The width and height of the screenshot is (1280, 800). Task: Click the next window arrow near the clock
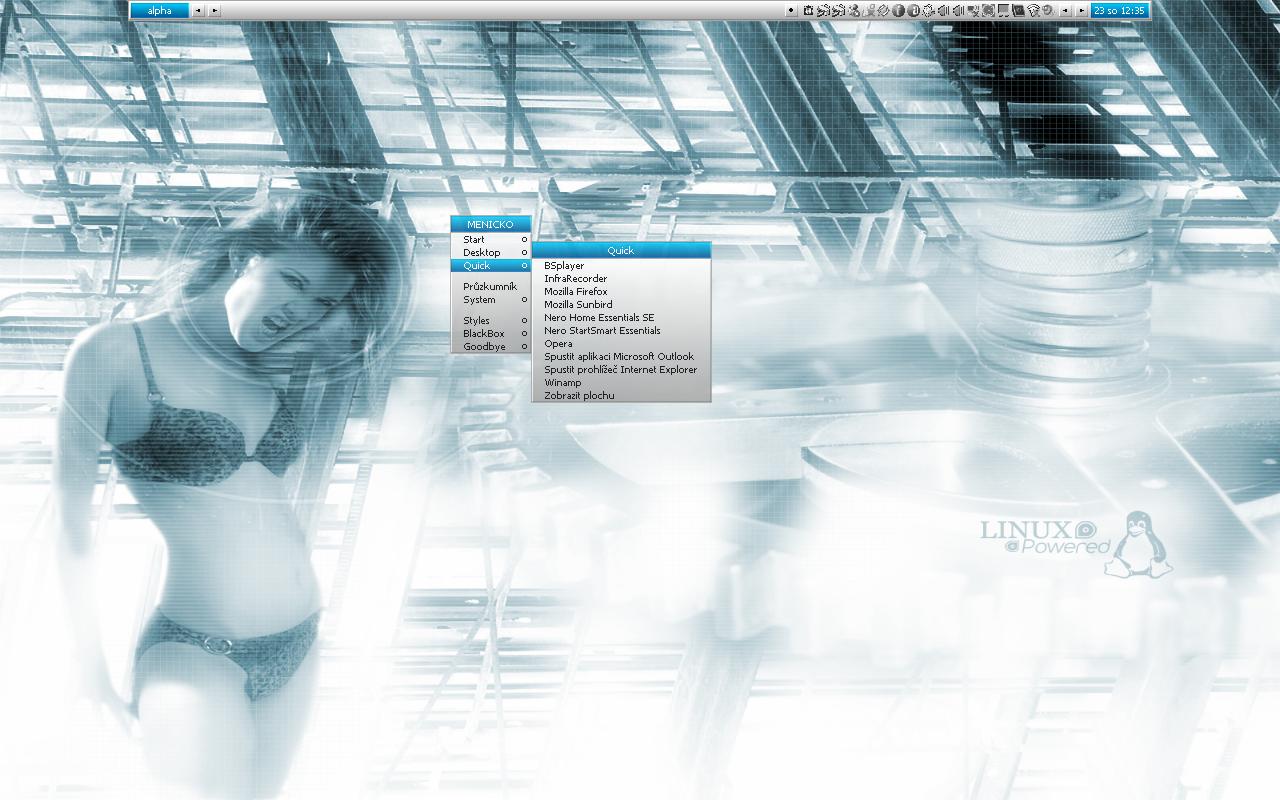[1081, 10]
